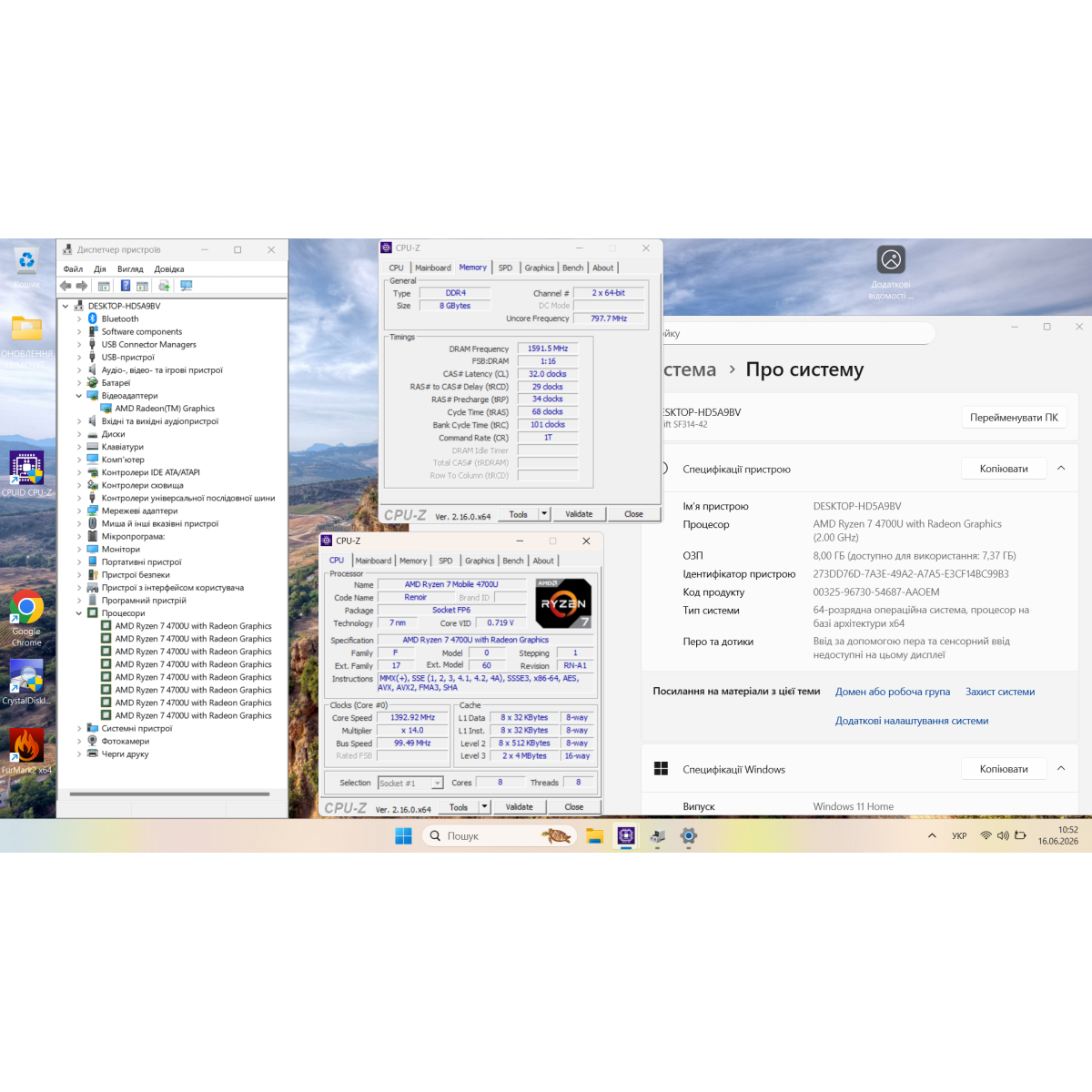The height and width of the screenshot is (1092, 1092).
Task: Open the Tools dropdown arrow in the CPU-Z processor window
Action: pos(485,807)
